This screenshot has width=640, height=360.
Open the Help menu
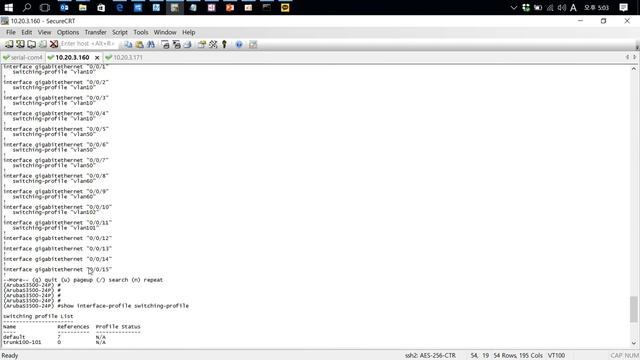tap(189, 32)
